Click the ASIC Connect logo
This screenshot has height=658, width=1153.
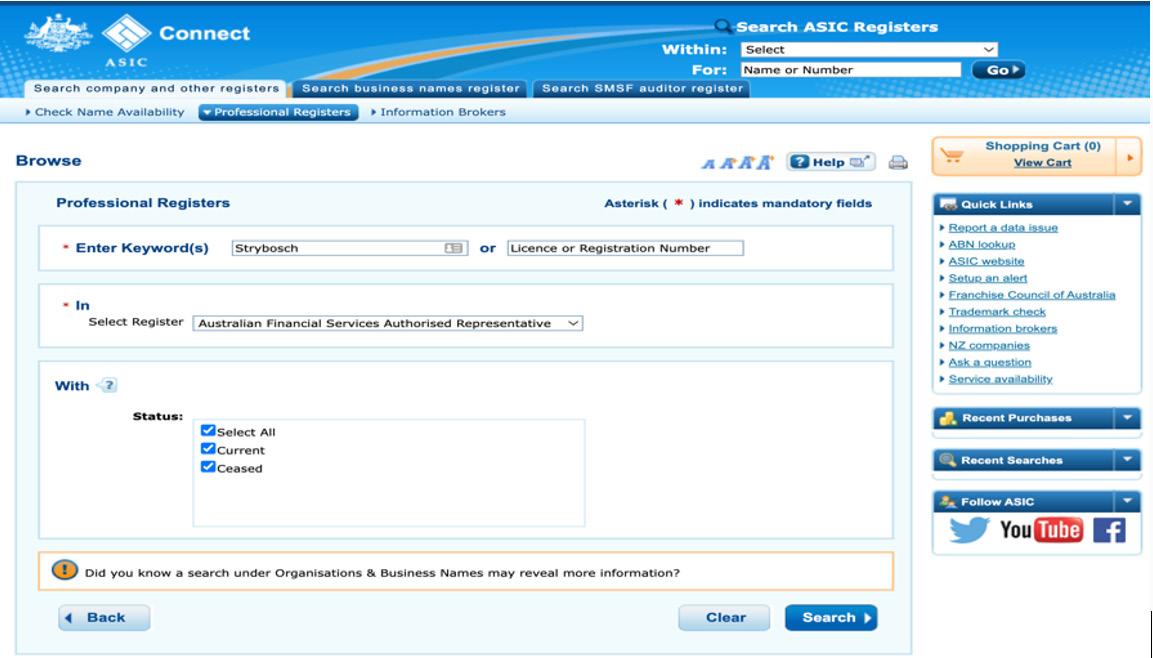(x=138, y=40)
